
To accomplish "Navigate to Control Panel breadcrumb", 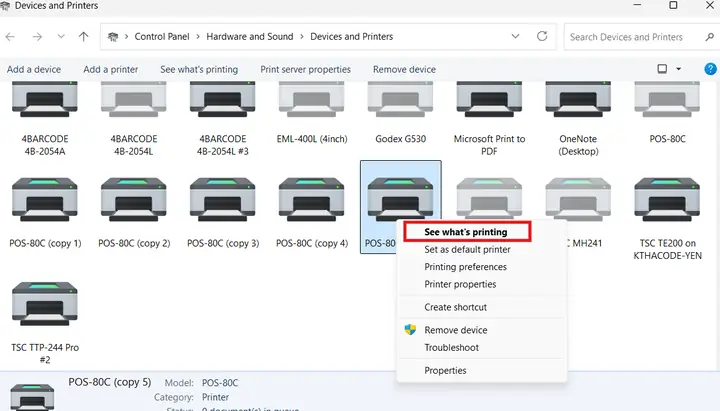I will [x=162, y=37].
